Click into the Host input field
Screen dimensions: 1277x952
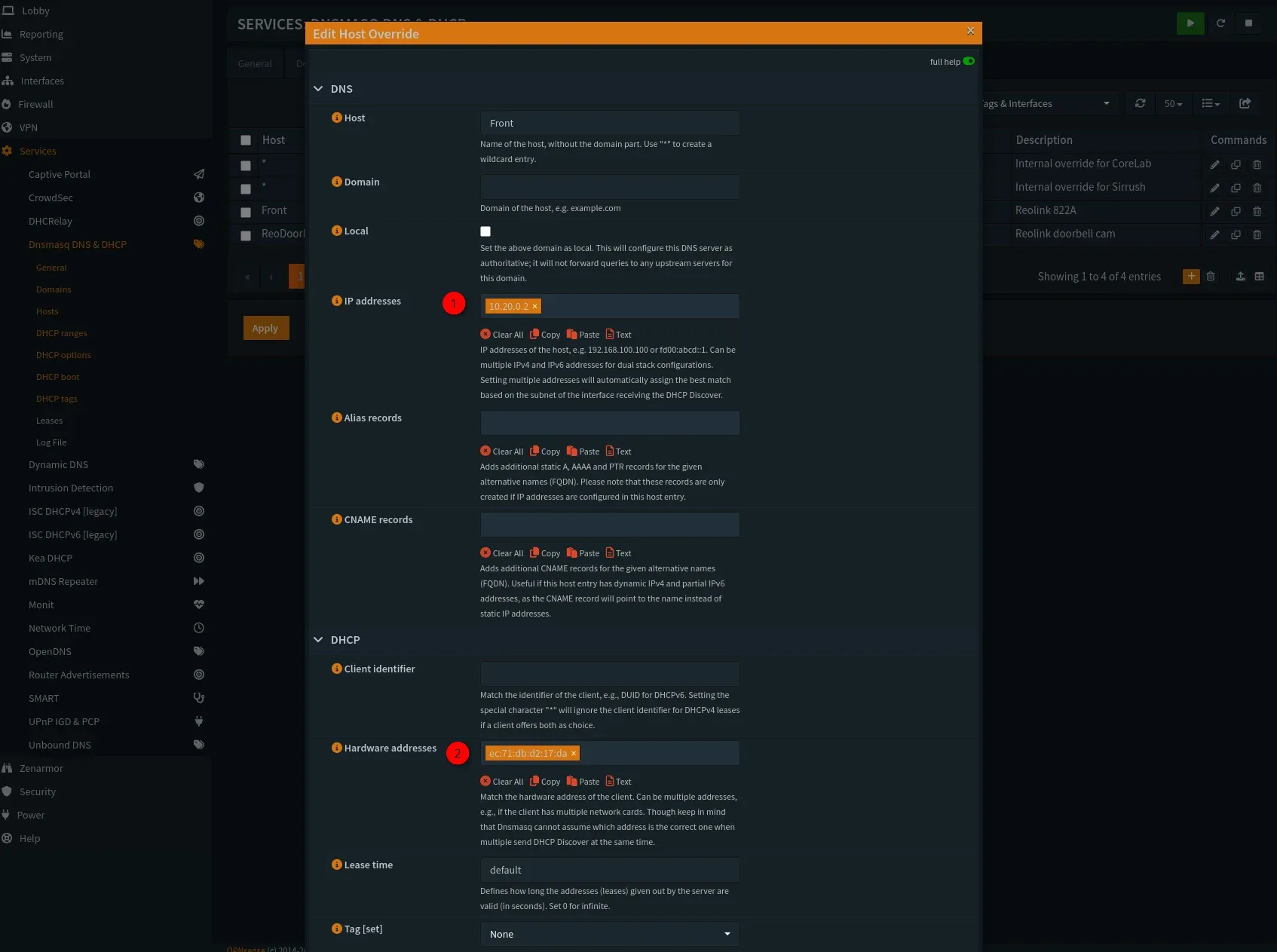(610, 123)
